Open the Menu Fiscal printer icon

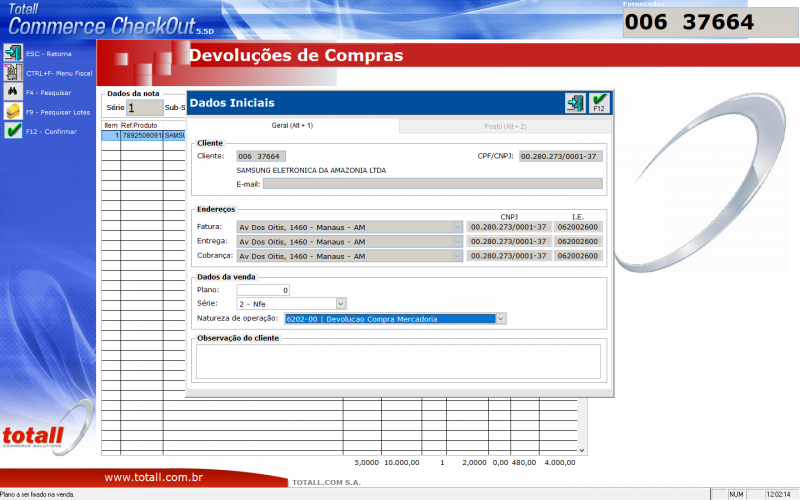(x=13, y=72)
